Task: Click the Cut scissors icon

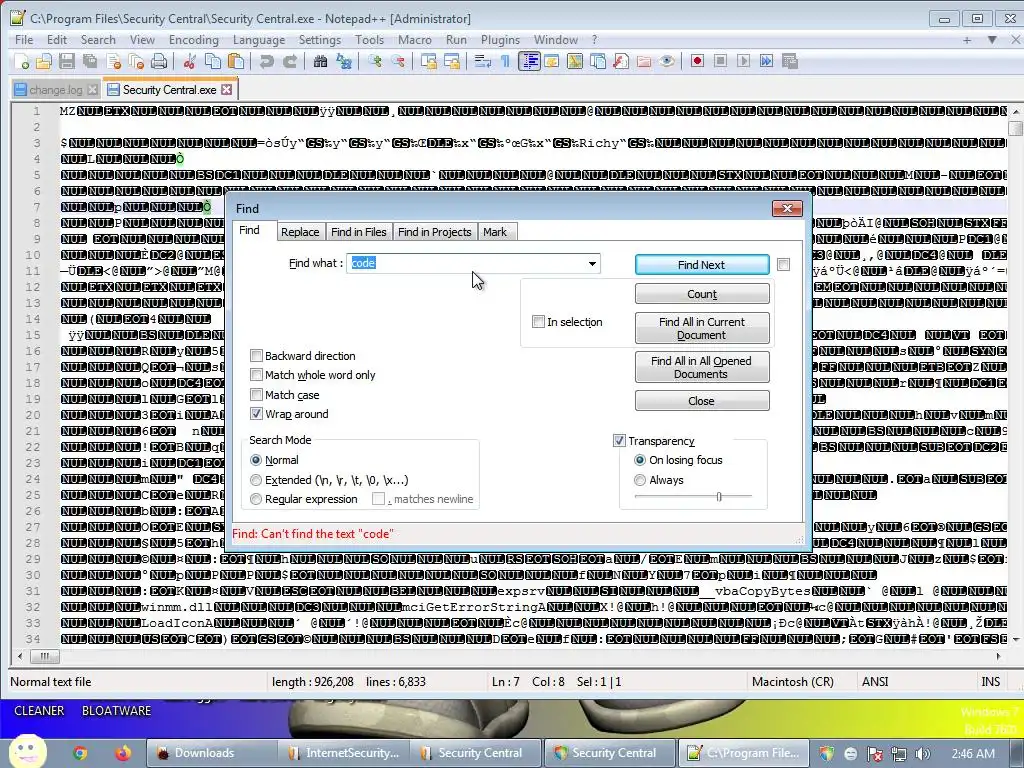Action: (x=189, y=61)
